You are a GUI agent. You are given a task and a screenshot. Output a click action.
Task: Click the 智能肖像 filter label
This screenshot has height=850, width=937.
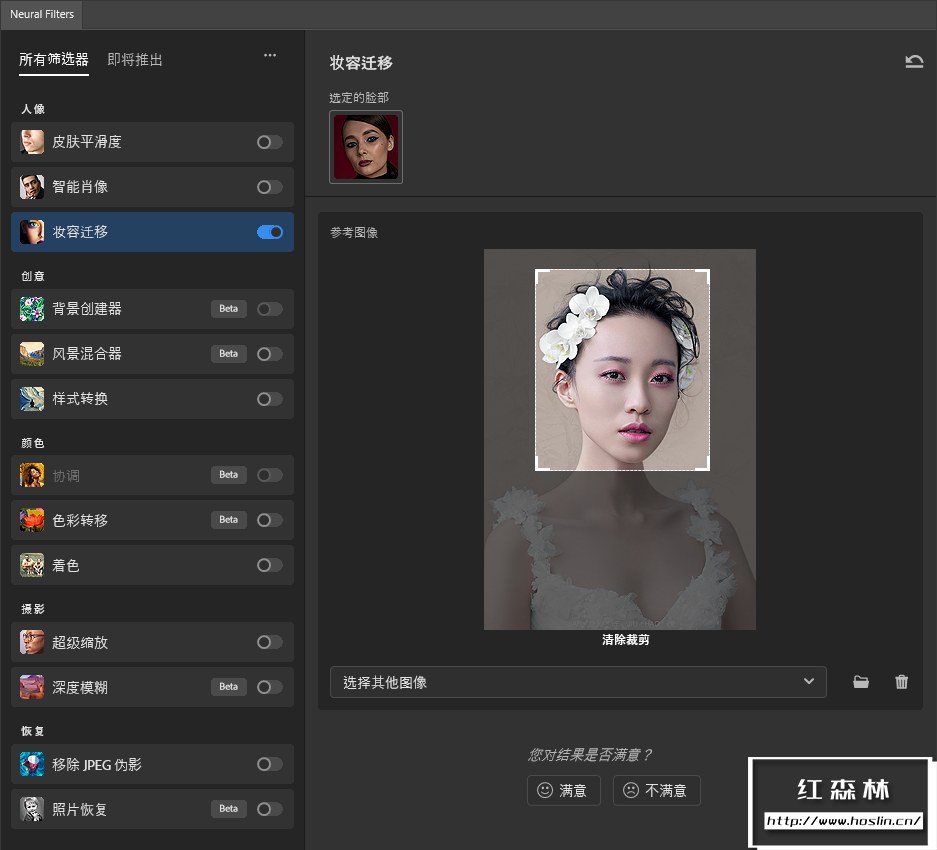[x=80, y=187]
